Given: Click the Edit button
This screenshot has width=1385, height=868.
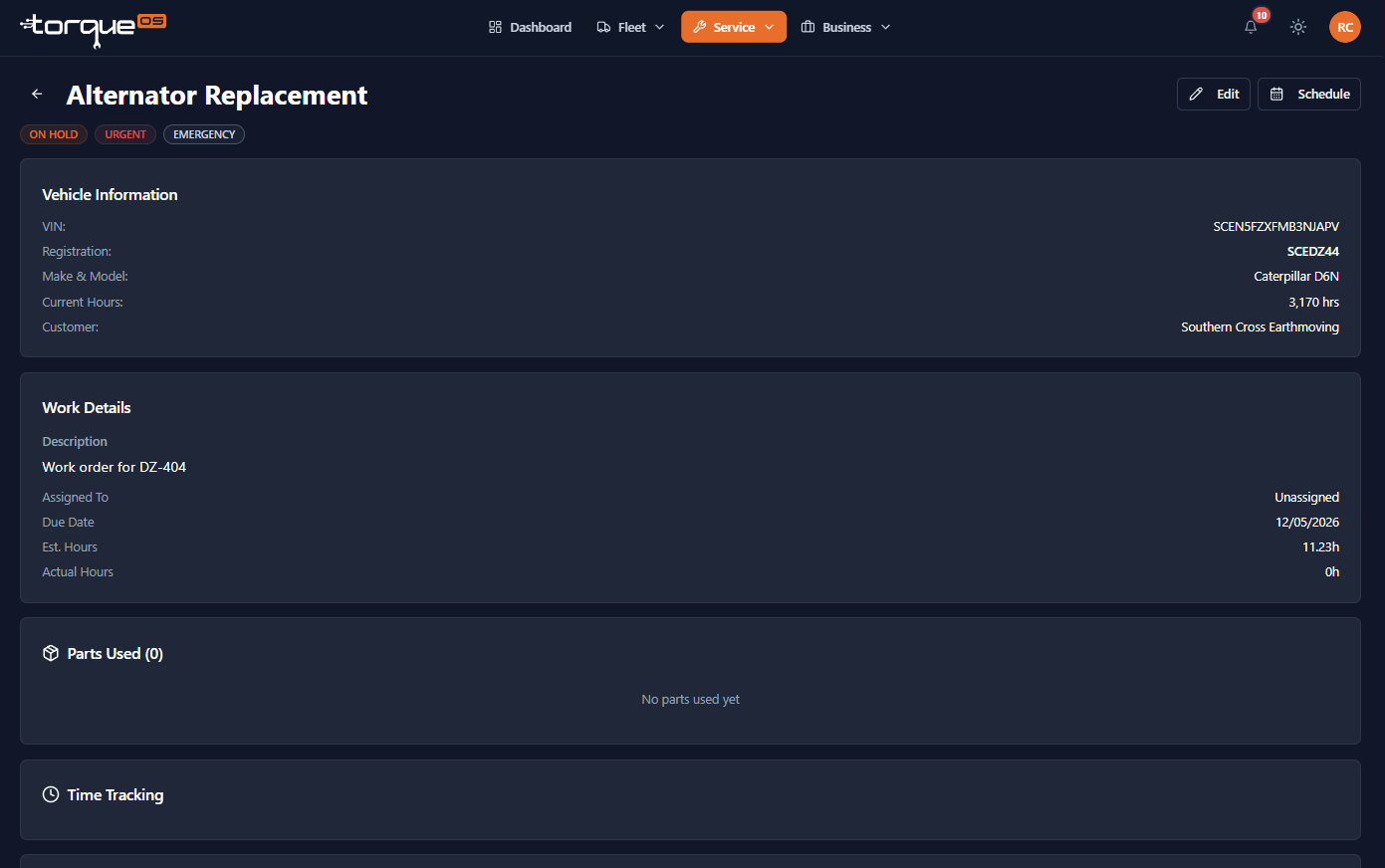Looking at the screenshot, I should pos(1214,94).
